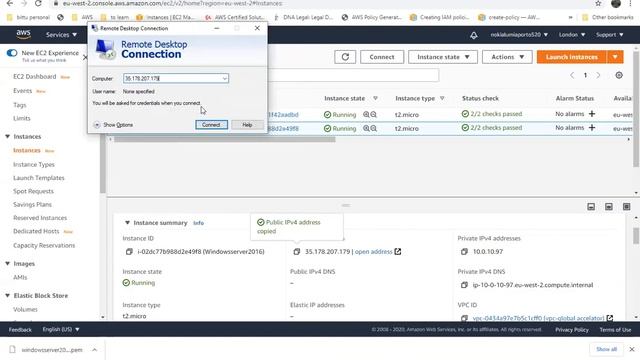Open AMIs in the sidebar
Viewport: 640px width, 360px height.
(20, 277)
